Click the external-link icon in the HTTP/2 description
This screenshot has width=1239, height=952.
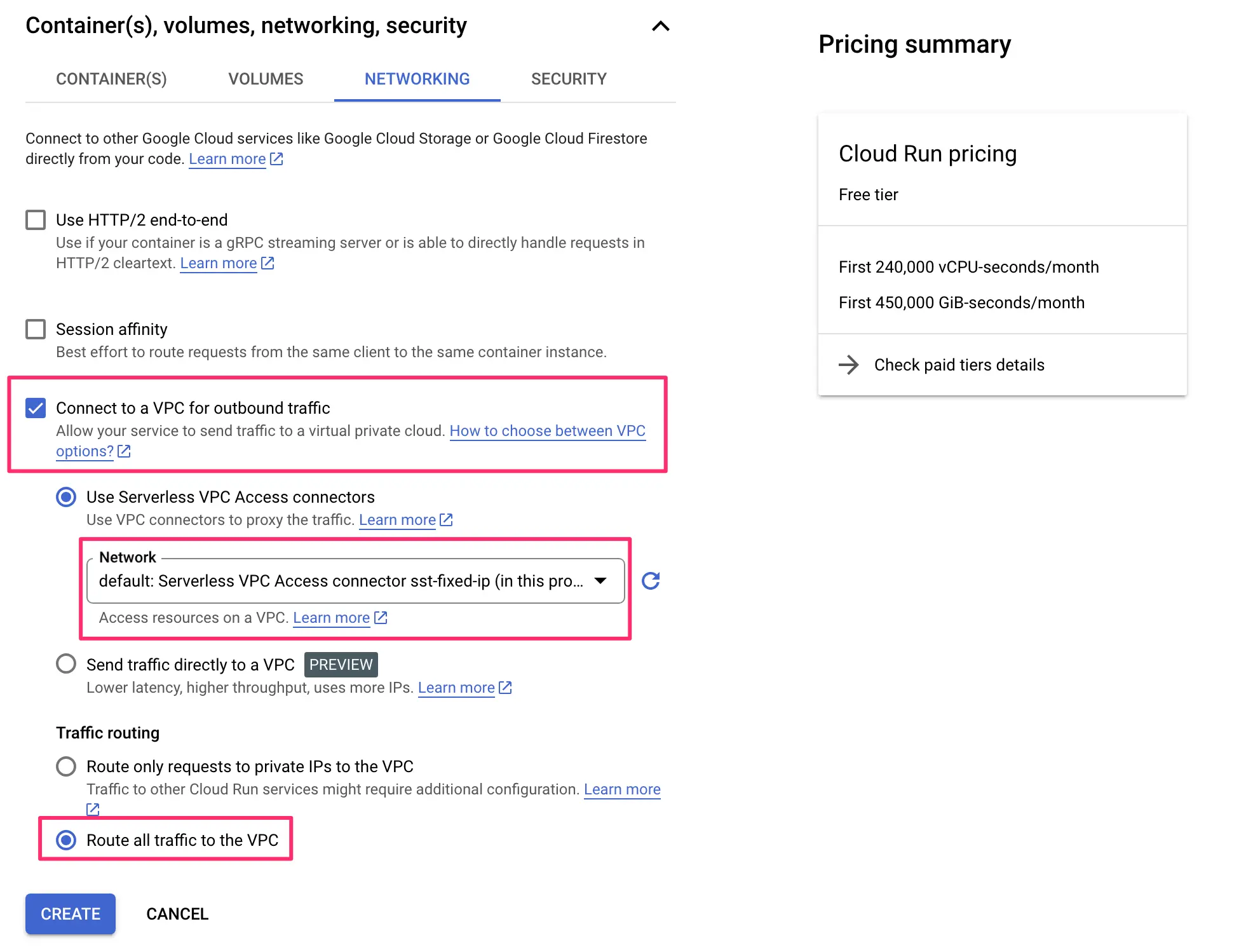(267, 263)
